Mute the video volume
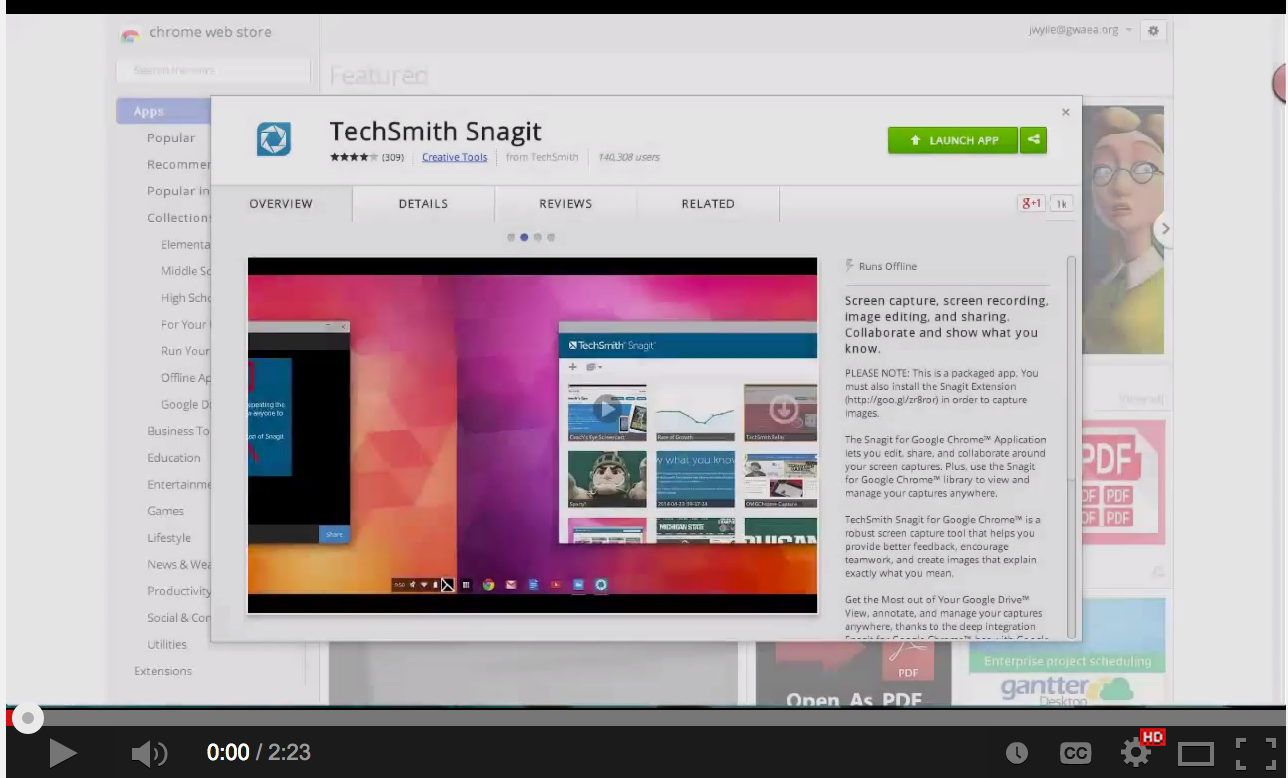Viewport: 1288px width, 778px height. click(149, 753)
